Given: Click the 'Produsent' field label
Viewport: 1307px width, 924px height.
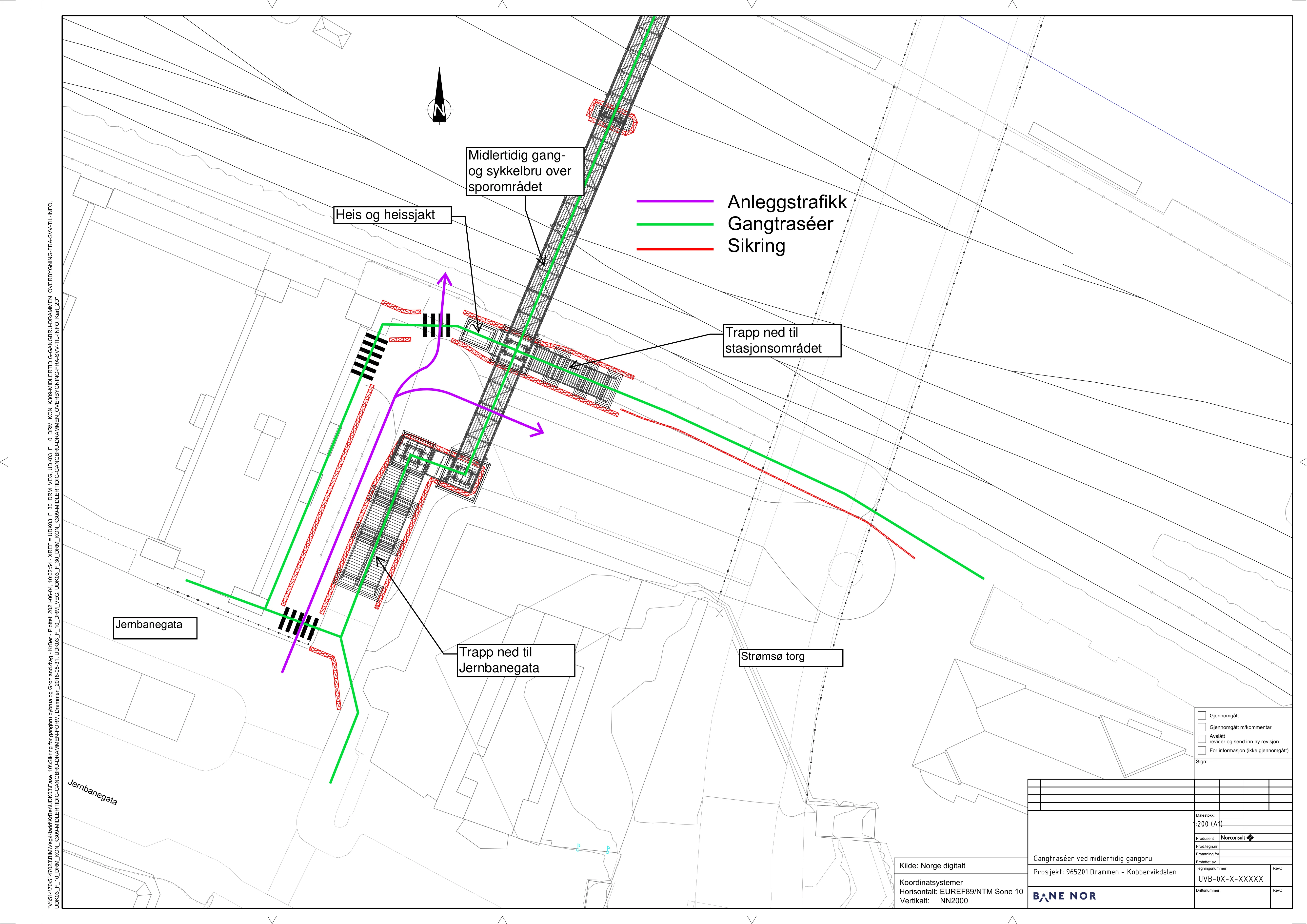Looking at the screenshot, I should pos(1205,838).
